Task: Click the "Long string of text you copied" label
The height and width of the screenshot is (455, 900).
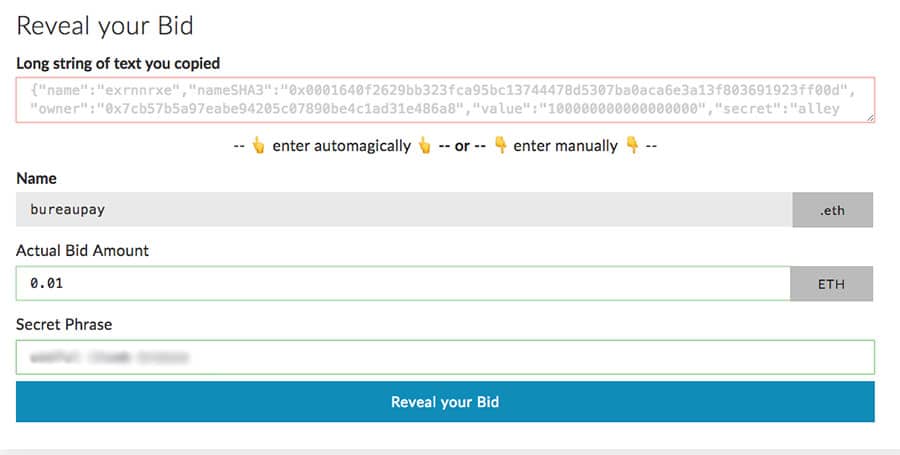Action: tap(118, 63)
